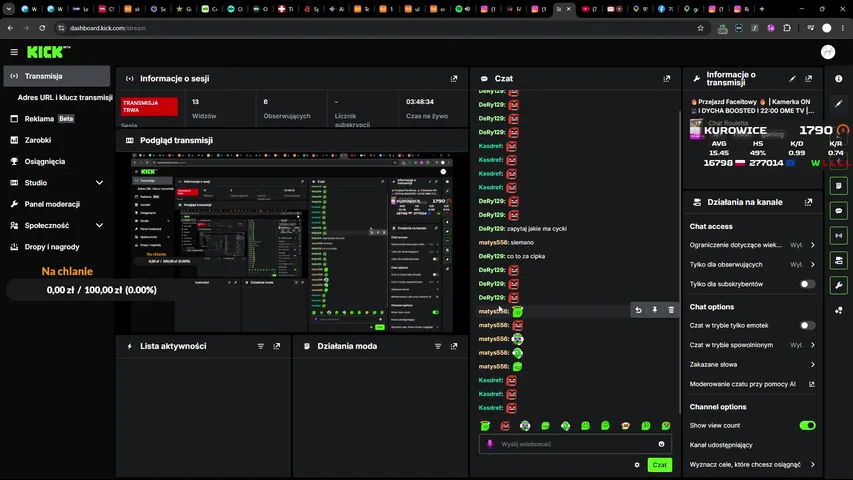Pop out Informacje o transmisji panel
The height and width of the screenshot is (480, 853).
808,79
